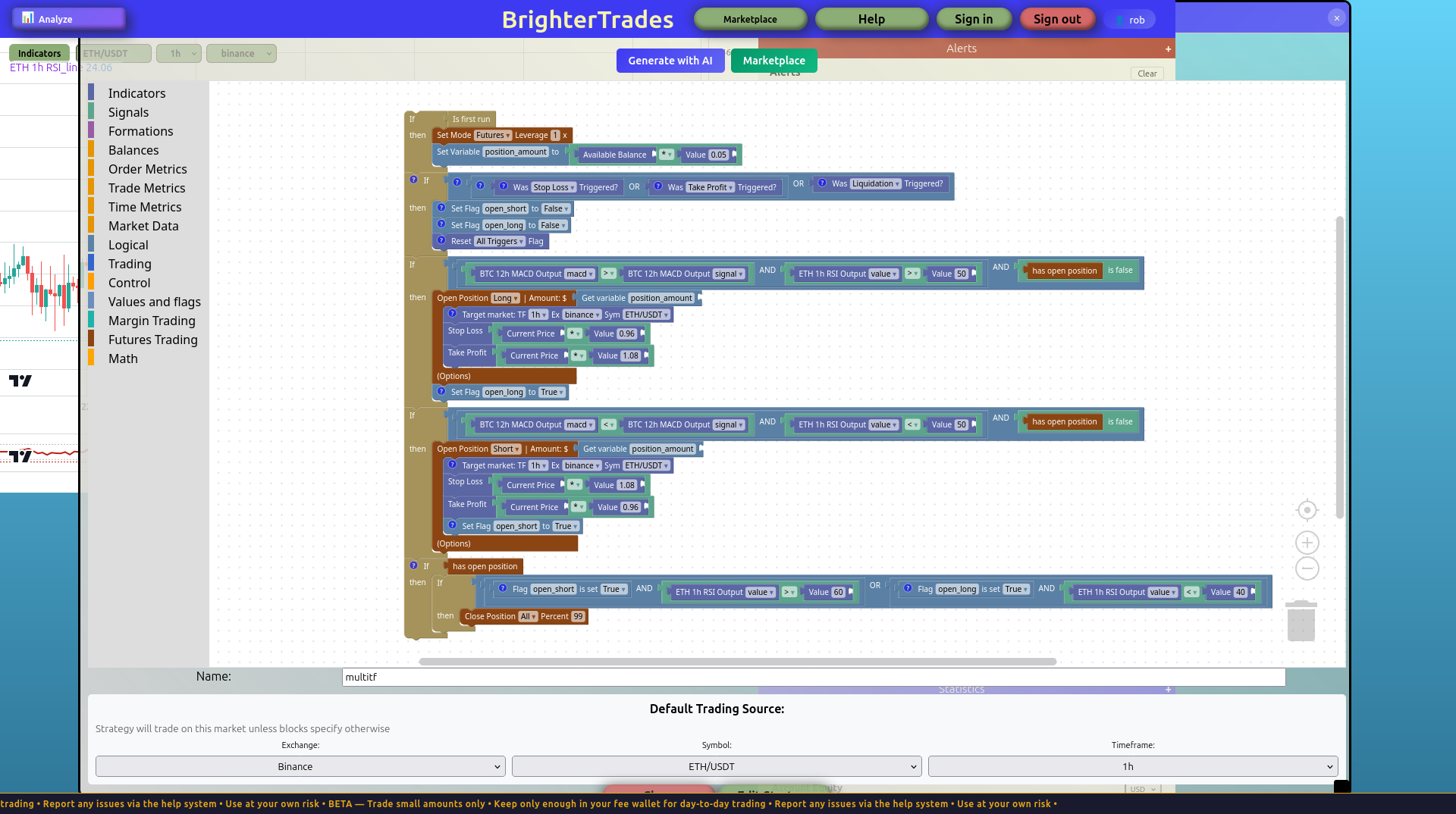Click help icon on Flag open_long is set
This screenshot has height=814, width=1456.
(x=908, y=587)
